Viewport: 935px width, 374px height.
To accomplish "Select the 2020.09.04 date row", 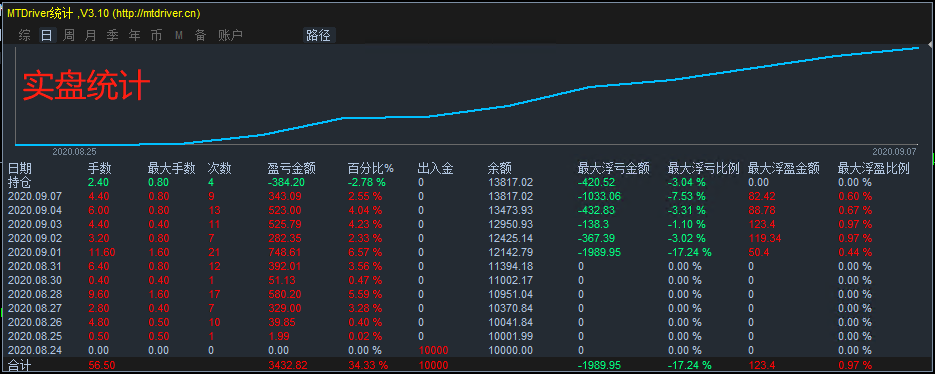I will [468, 210].
